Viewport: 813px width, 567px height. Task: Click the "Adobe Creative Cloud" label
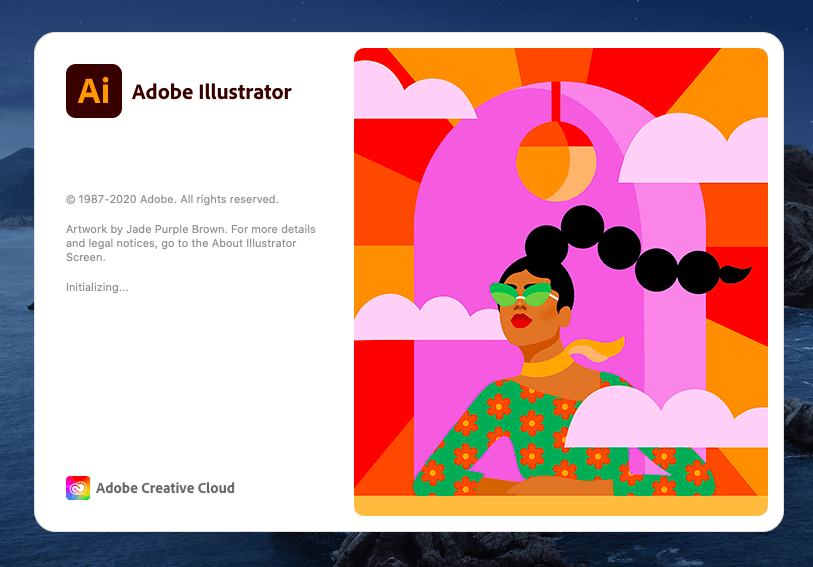[165, 488]
